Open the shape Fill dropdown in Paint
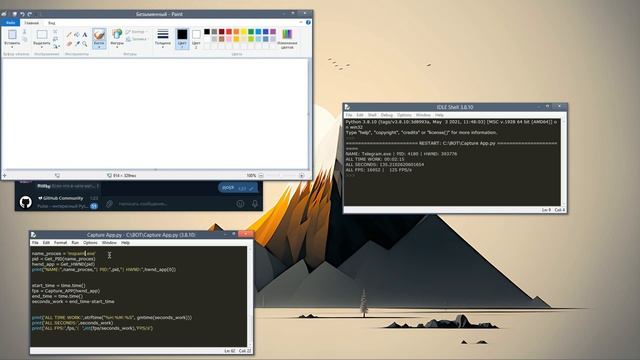640x360 pixels. [137, 39]
